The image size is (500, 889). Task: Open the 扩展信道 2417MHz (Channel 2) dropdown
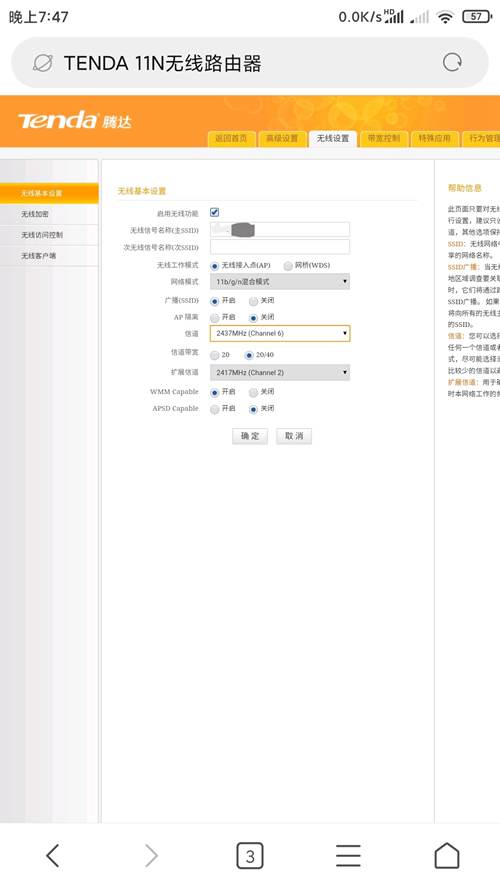click(x=279, y=372)
